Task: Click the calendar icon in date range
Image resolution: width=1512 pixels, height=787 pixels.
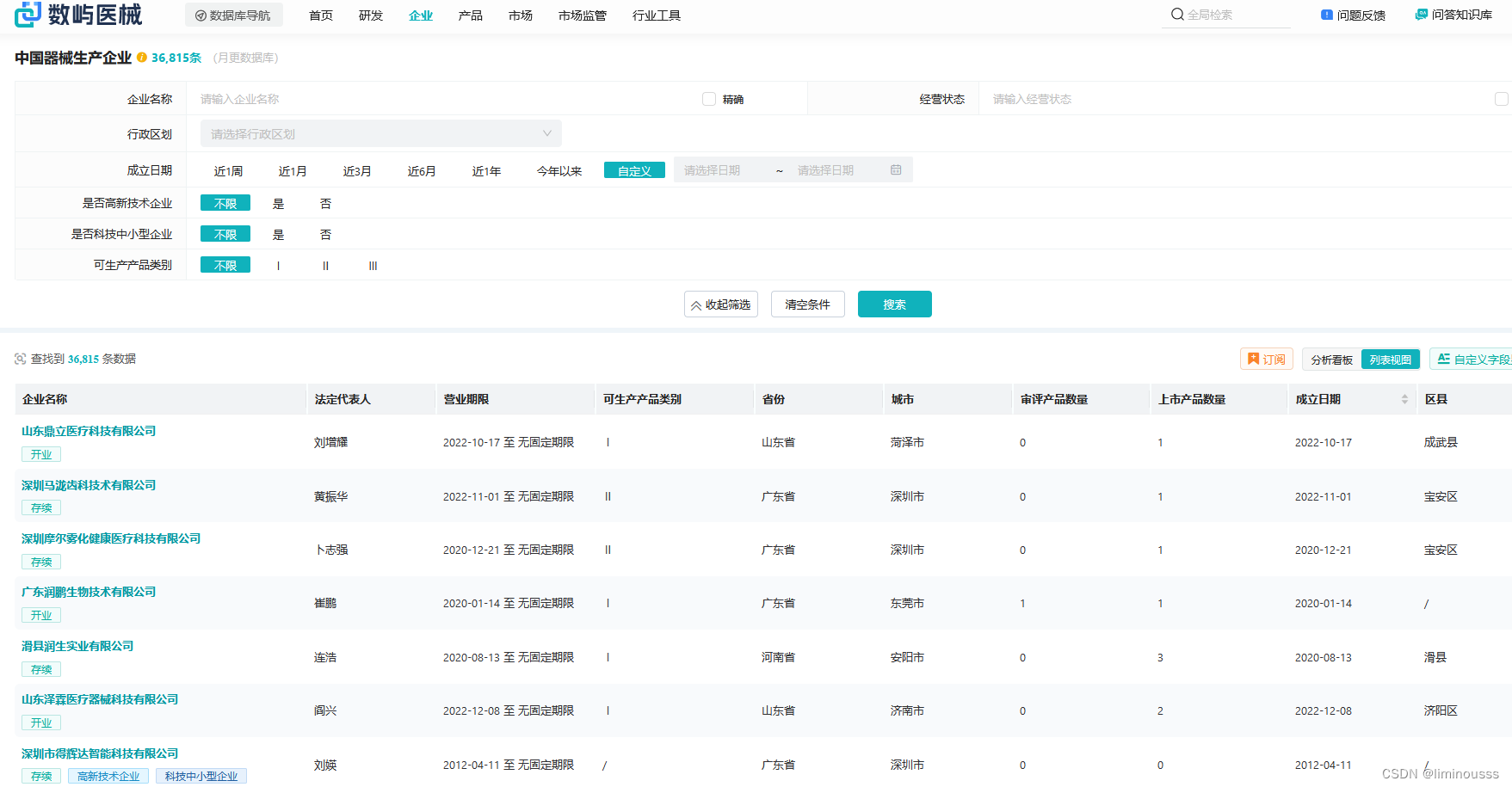Action: click(896, 170)
